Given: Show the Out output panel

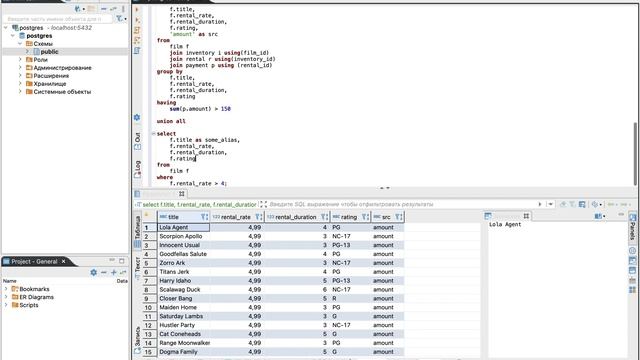Looking at the screenshot, I should pyautogui.click(x=138, y=141).
